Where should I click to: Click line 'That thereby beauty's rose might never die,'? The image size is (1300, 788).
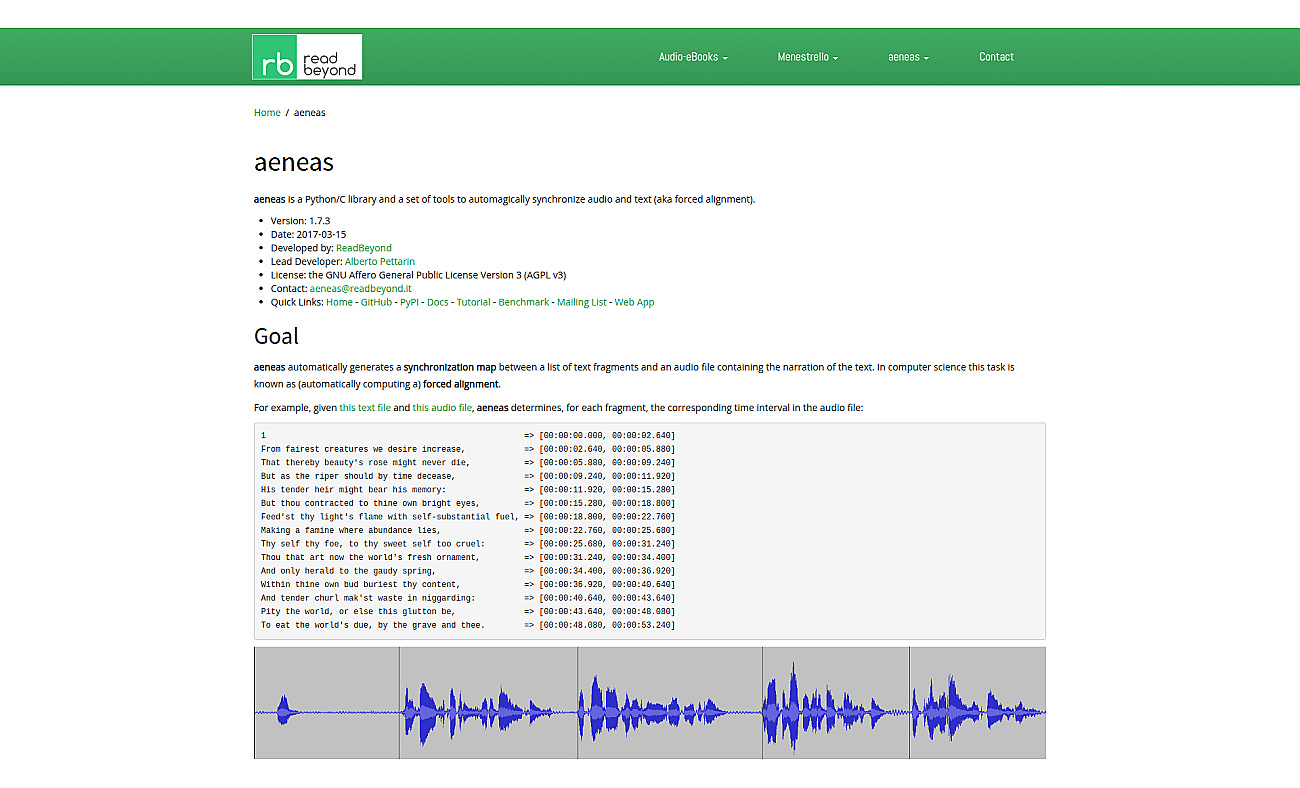point(366,463)
